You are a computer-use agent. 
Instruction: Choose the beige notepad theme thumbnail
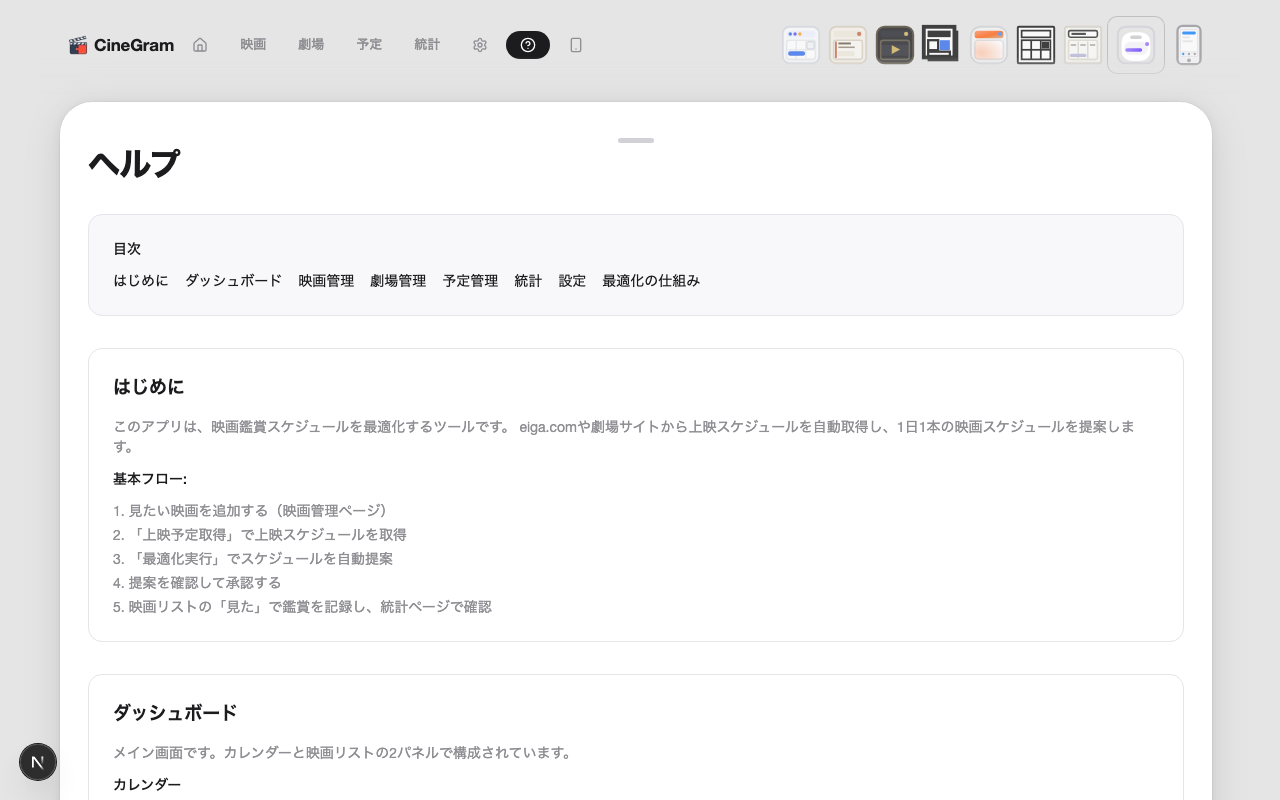(848, 45)
